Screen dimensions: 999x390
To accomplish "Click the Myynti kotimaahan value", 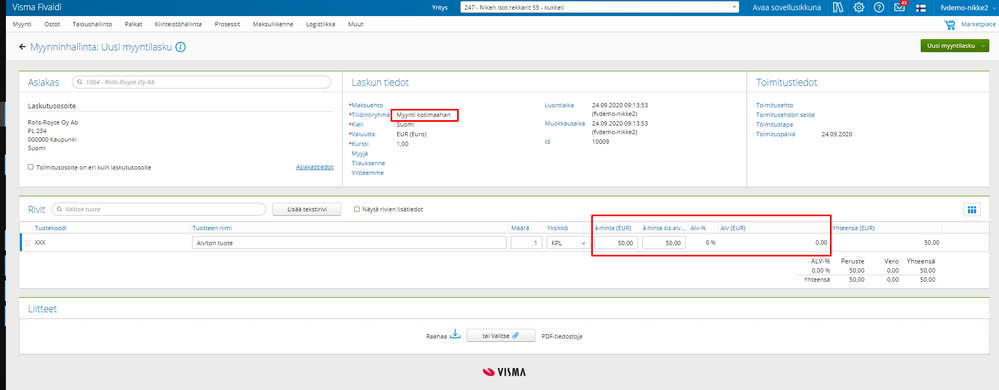I will [x=424, y=115].
